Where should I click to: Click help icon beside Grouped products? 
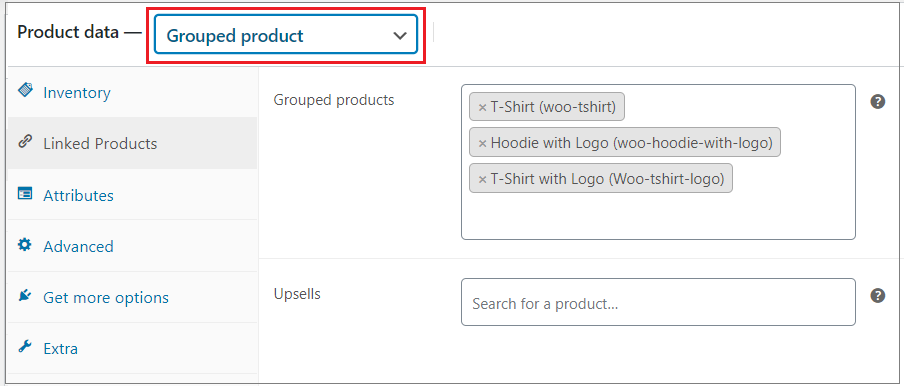point(877,102)
